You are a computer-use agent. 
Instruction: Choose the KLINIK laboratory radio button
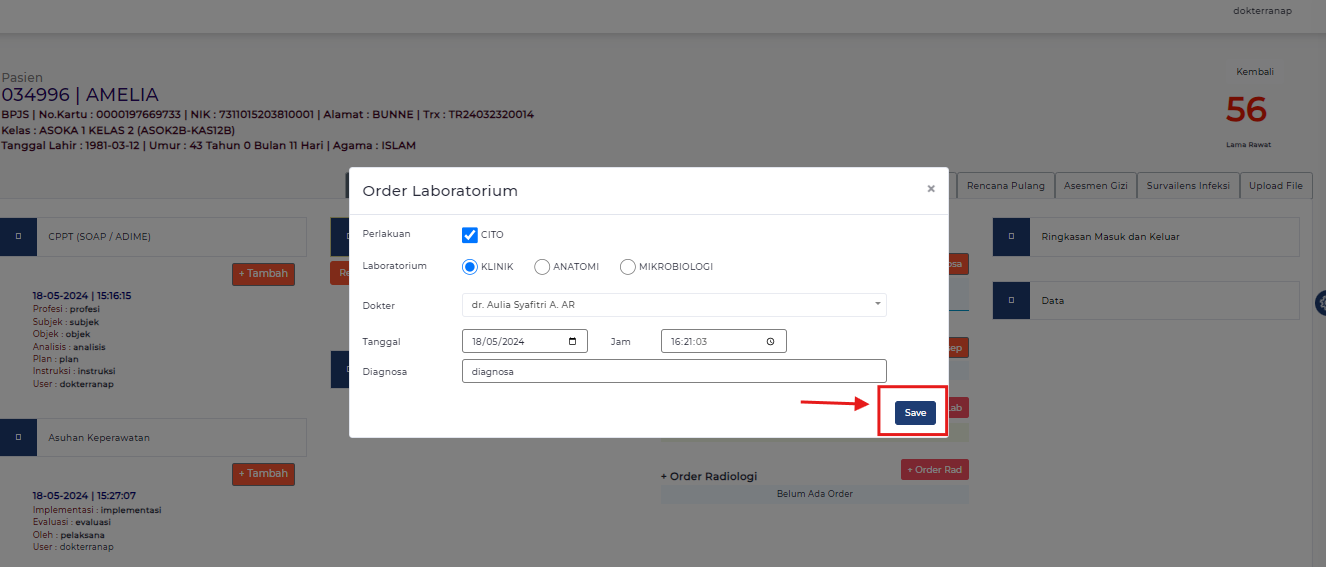click(470, 267)
